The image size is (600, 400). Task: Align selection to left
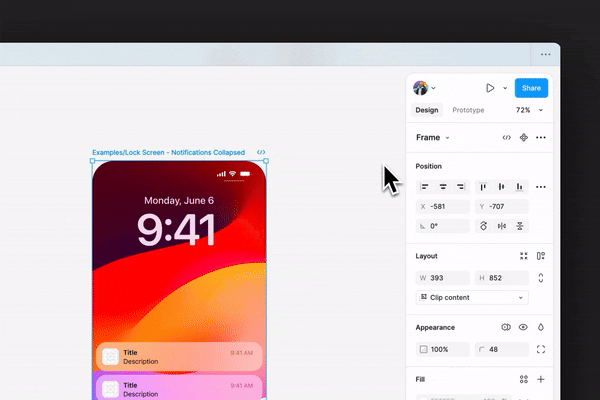[x=425, y=187]
